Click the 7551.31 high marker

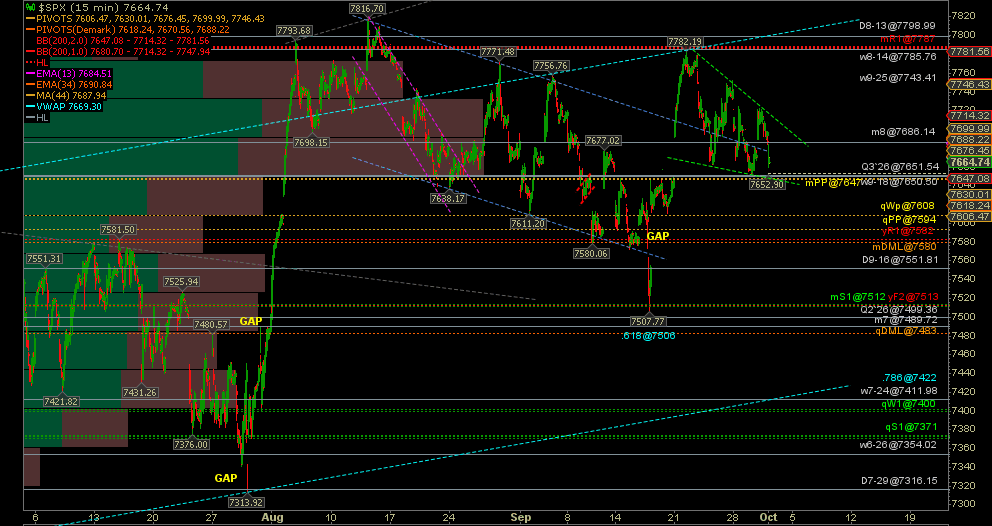coord(44,258)
